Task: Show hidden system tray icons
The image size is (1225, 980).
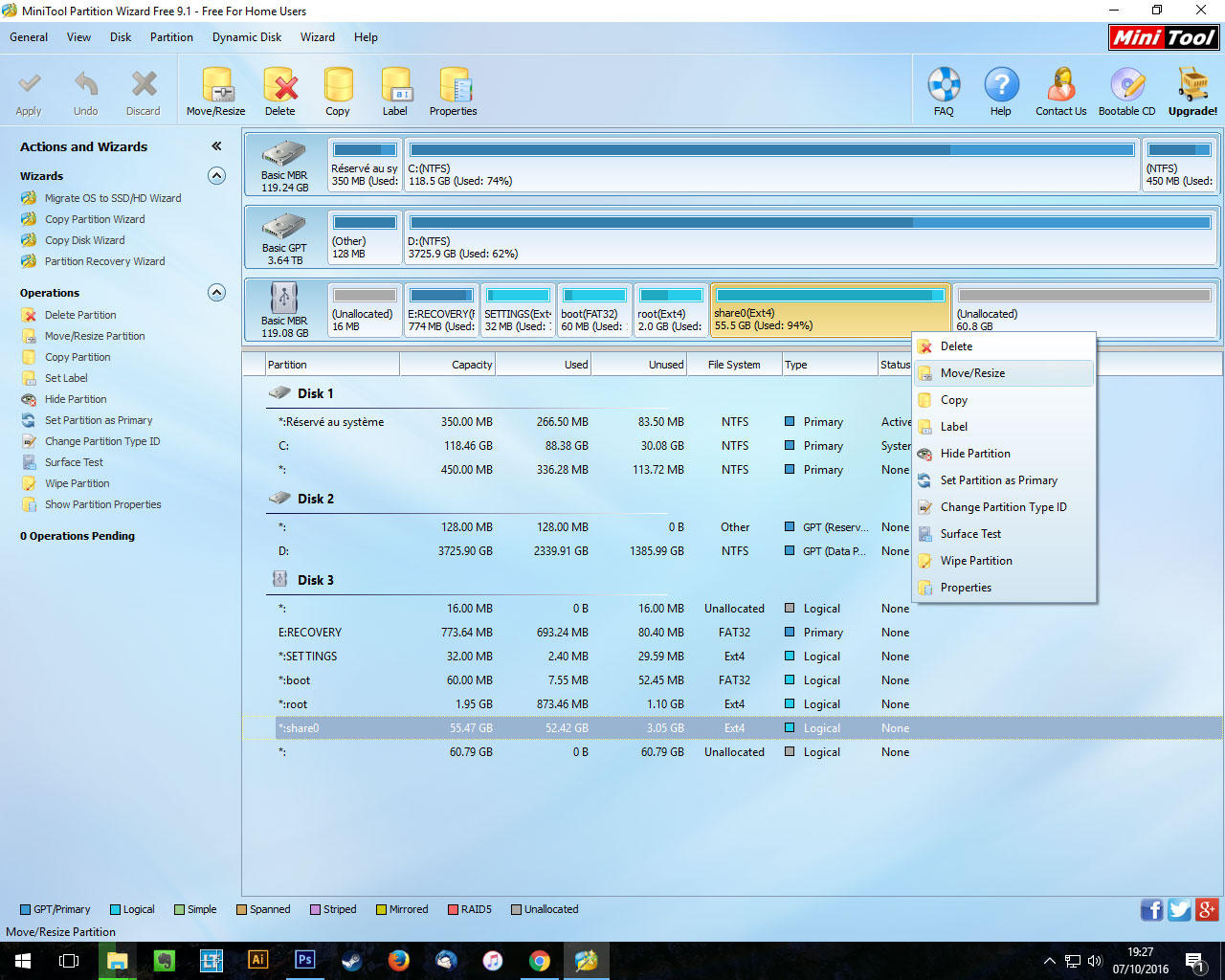Action: pos(1049,960)
